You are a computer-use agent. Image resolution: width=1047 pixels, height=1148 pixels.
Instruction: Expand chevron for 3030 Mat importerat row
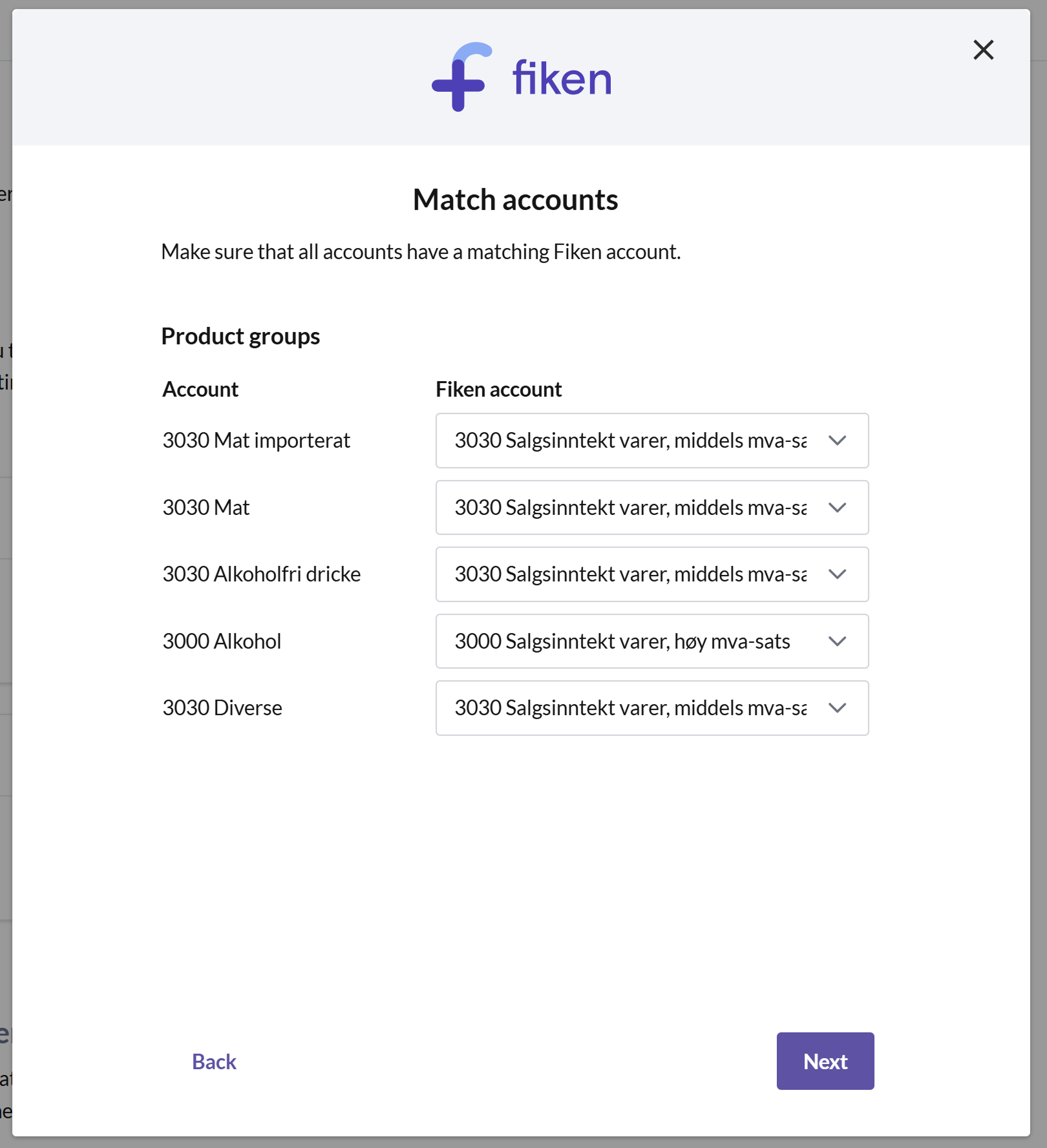coord(837,441)
